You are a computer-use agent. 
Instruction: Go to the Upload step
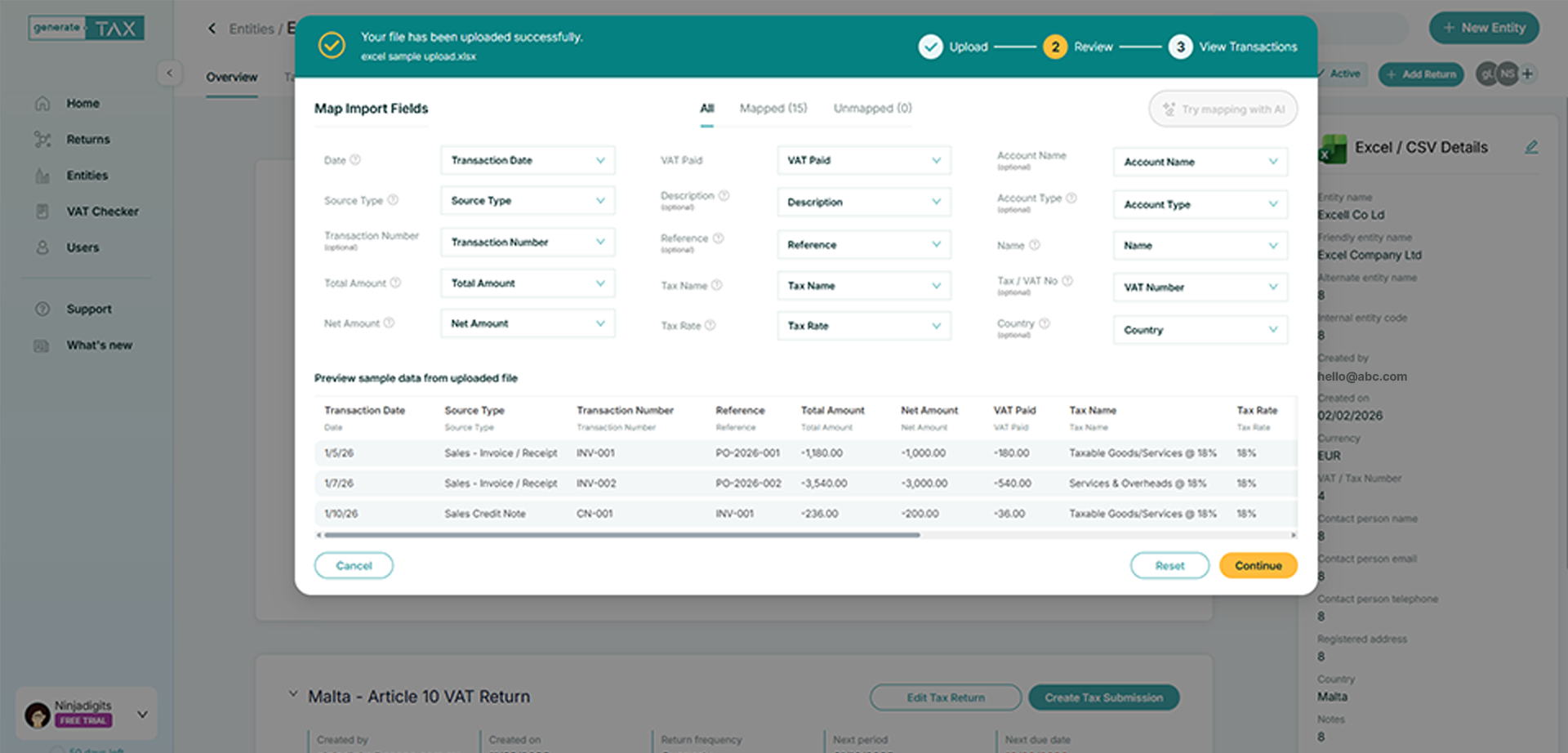click(953, 47)
